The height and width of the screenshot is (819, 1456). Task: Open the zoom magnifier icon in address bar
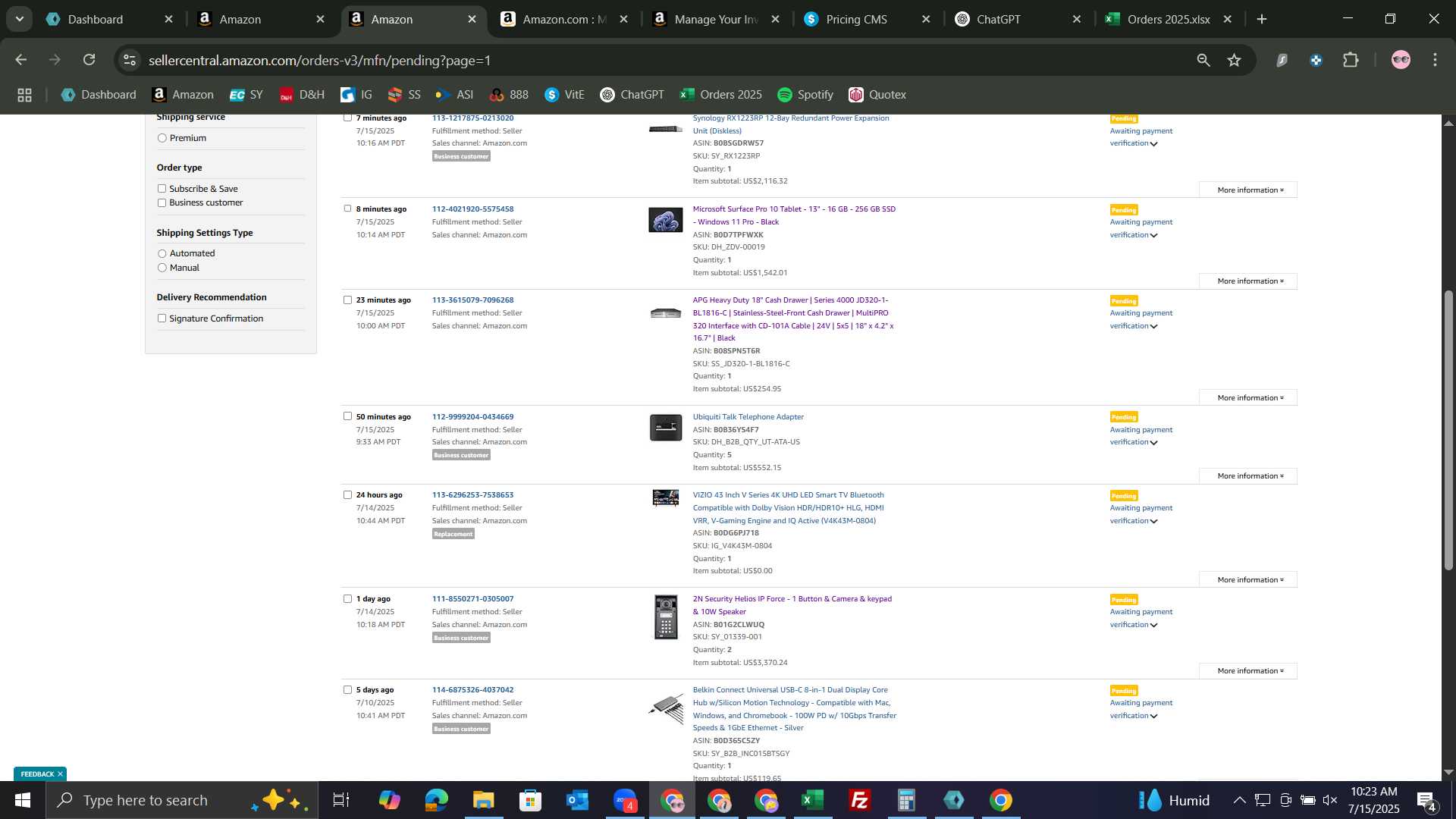point(1203,60)
